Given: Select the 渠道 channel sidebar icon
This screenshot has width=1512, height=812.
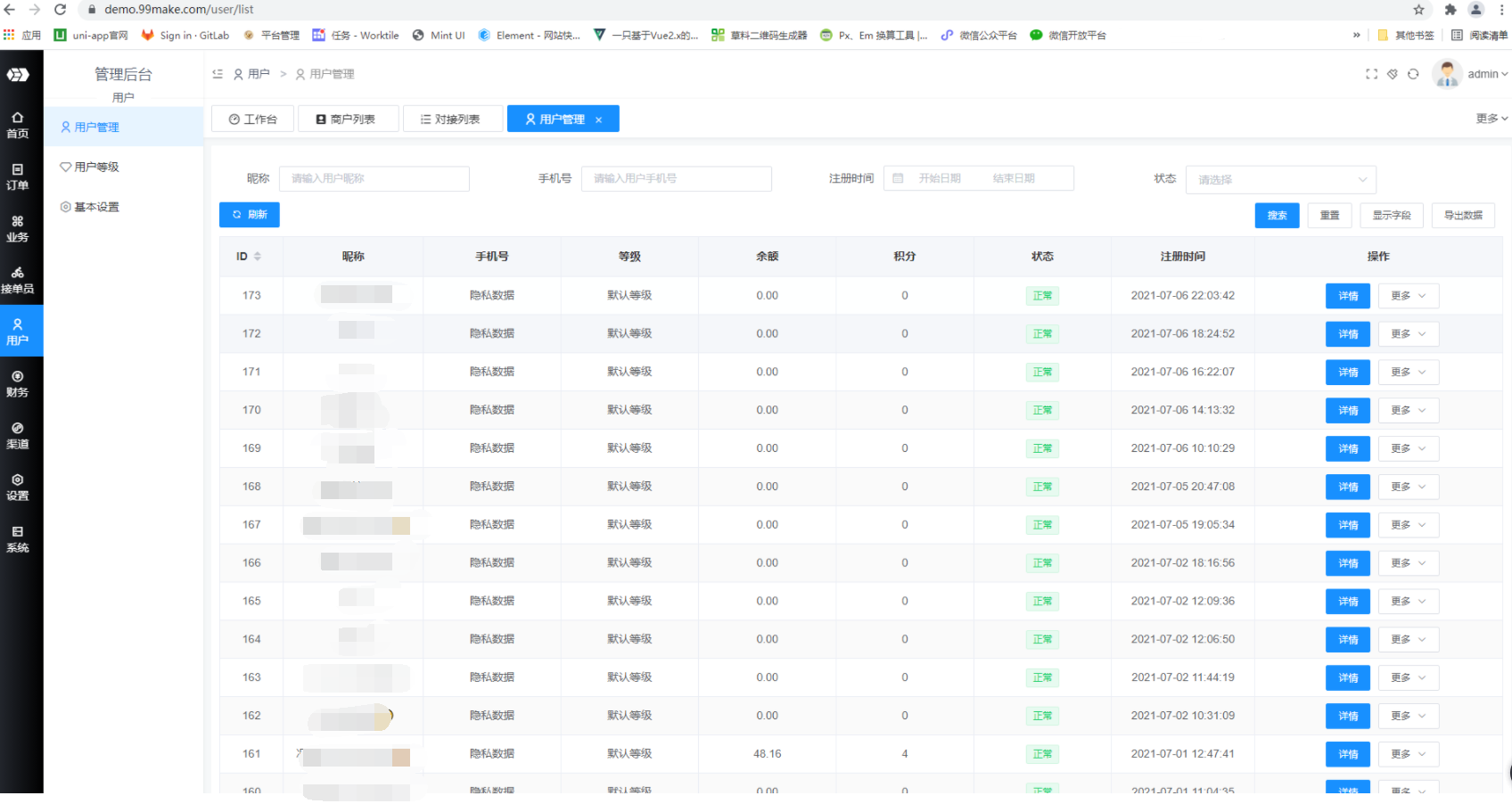Looking at the screenshot, I should pos(18,435).
